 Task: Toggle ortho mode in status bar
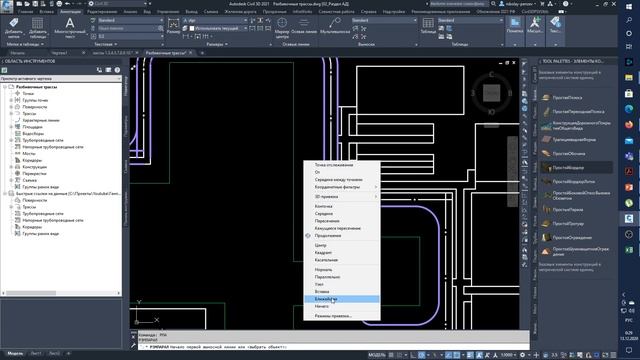coord(413,355)
